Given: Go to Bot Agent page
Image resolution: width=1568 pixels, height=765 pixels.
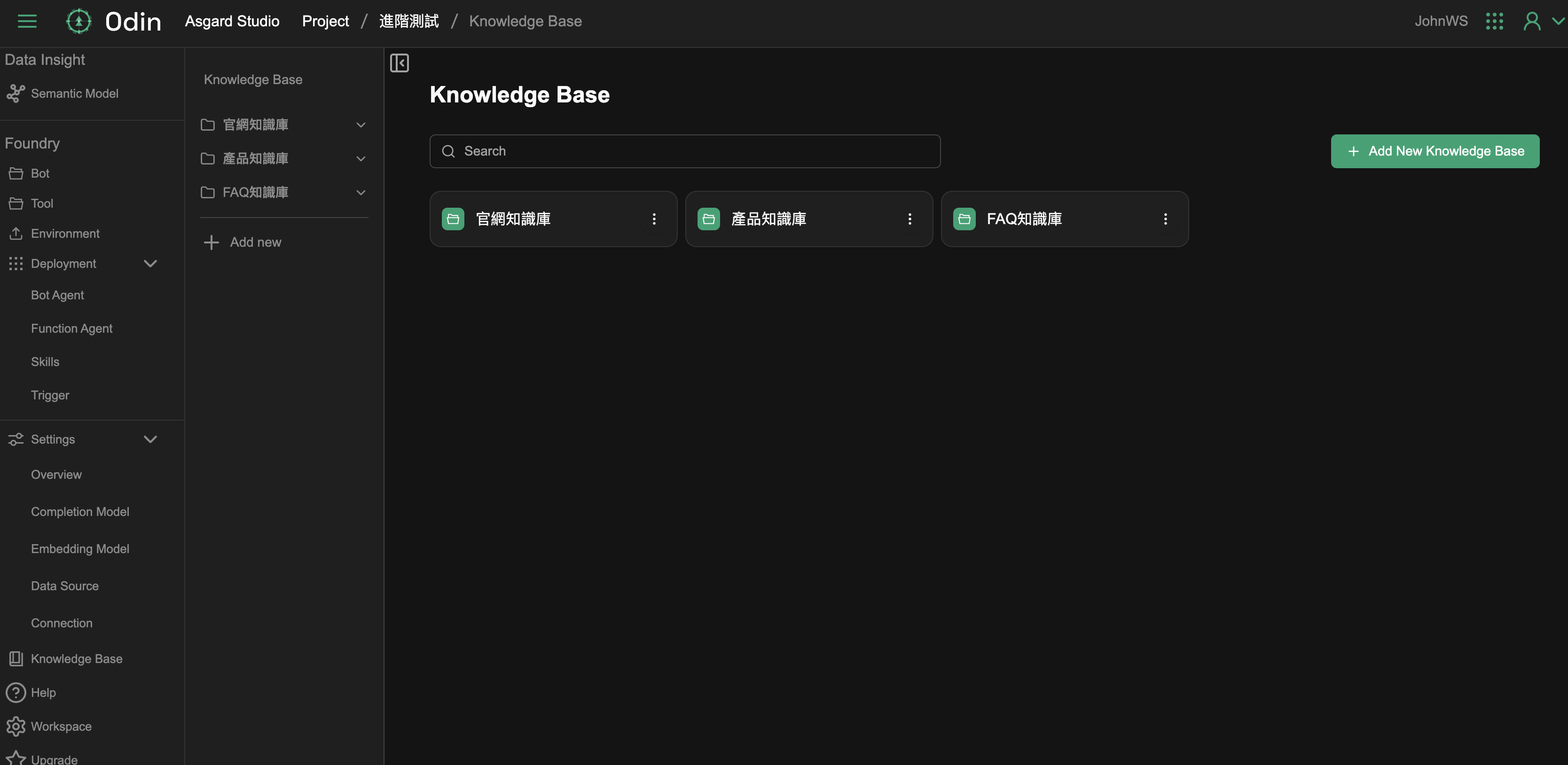Looking at the screenshot, I should pos(57,295).
